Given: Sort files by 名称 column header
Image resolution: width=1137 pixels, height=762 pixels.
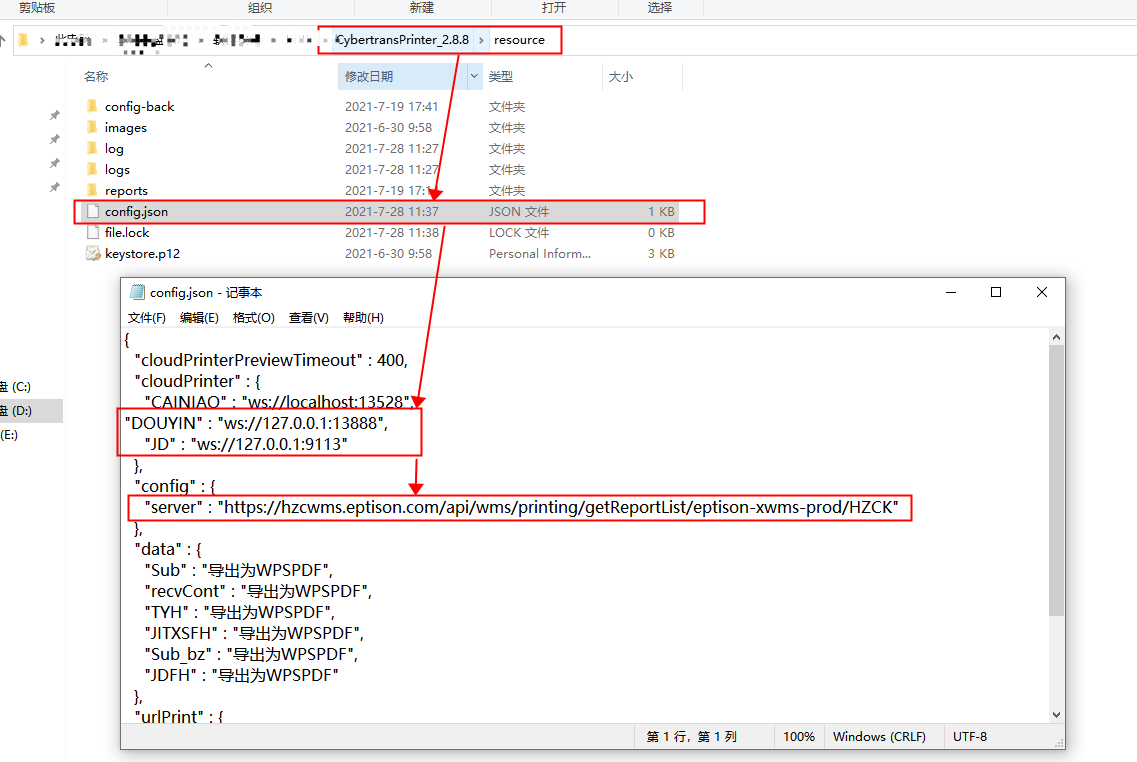Looking at the screenshot, I should pos(96,77).
